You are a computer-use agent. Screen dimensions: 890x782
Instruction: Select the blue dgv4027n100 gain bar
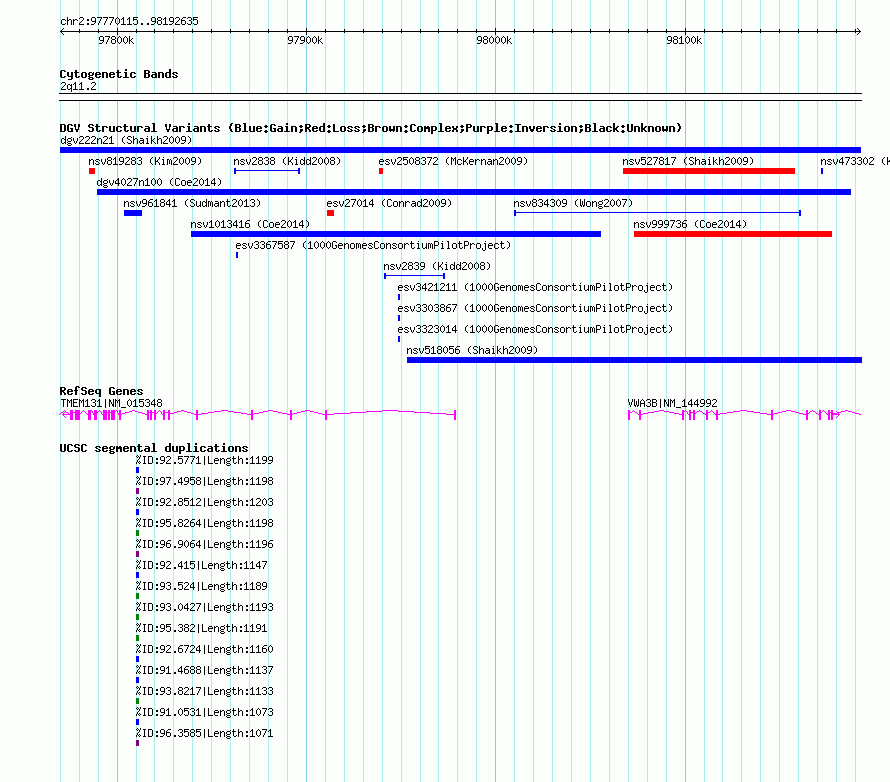point(474,192)
